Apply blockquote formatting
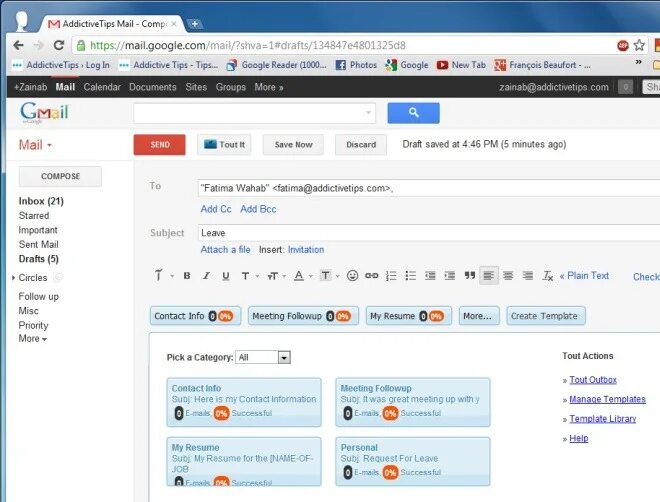Viewport: 660px width, 502px height. pos(469,276)
